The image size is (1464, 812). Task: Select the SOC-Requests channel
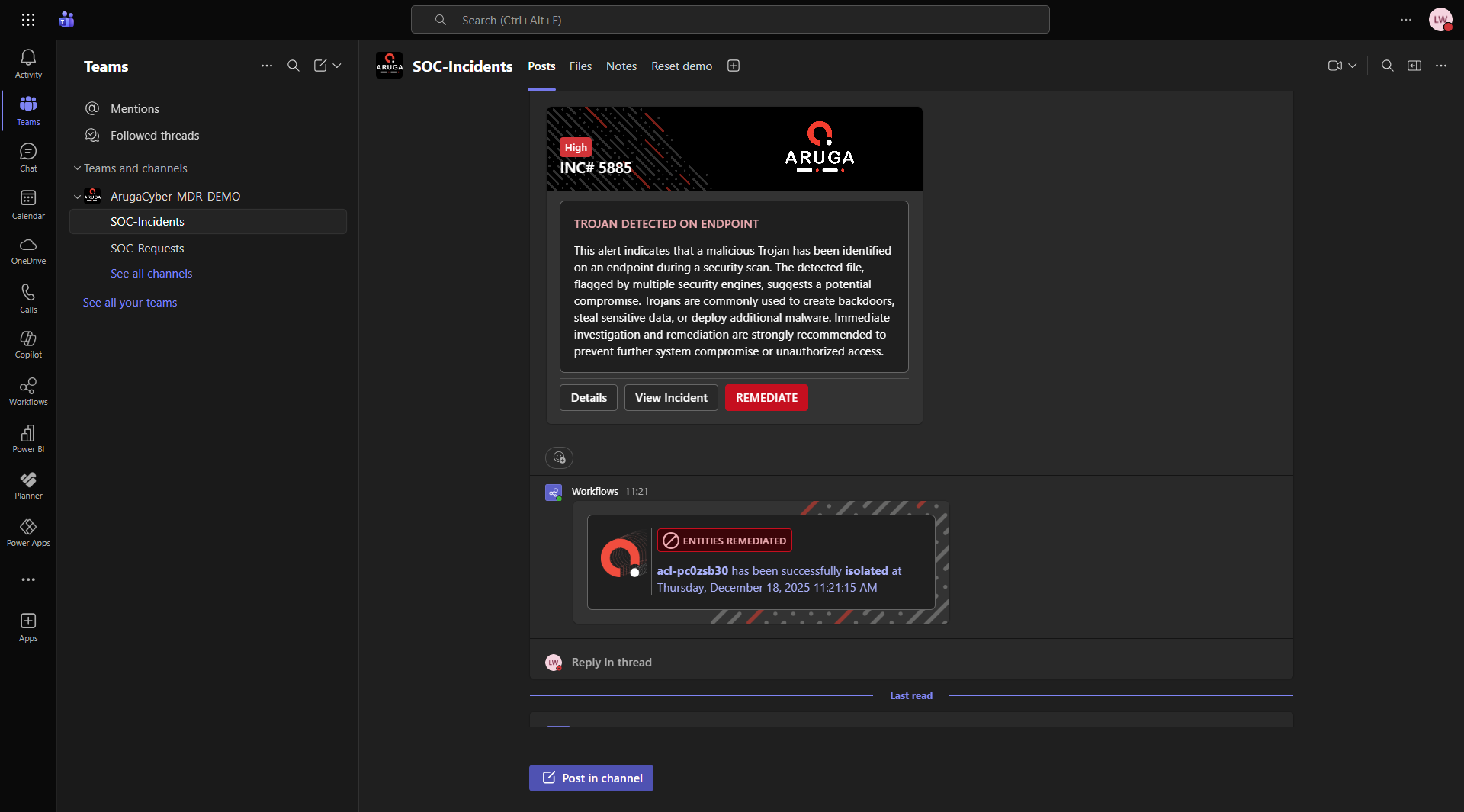pos(207,249)
